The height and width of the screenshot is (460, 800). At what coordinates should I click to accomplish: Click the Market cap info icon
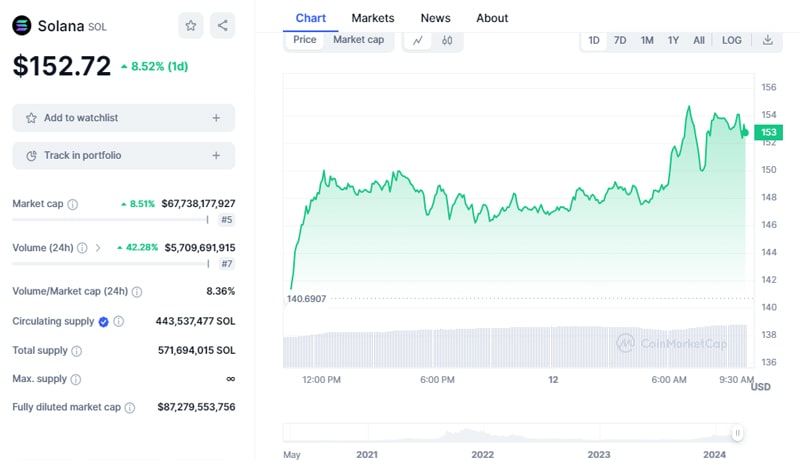click(73, 205)
